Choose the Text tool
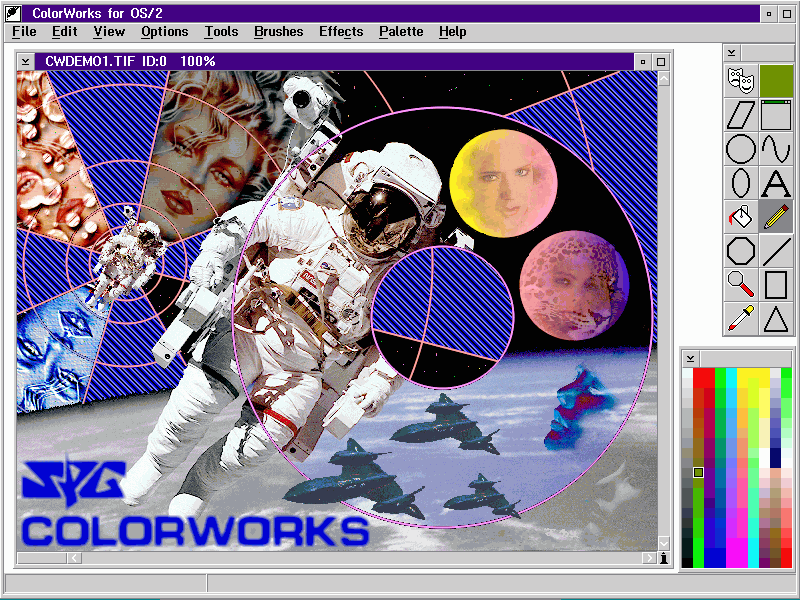The width and height of the screenshot is (800, 600). pyautogui.click(x=777, y=183)
